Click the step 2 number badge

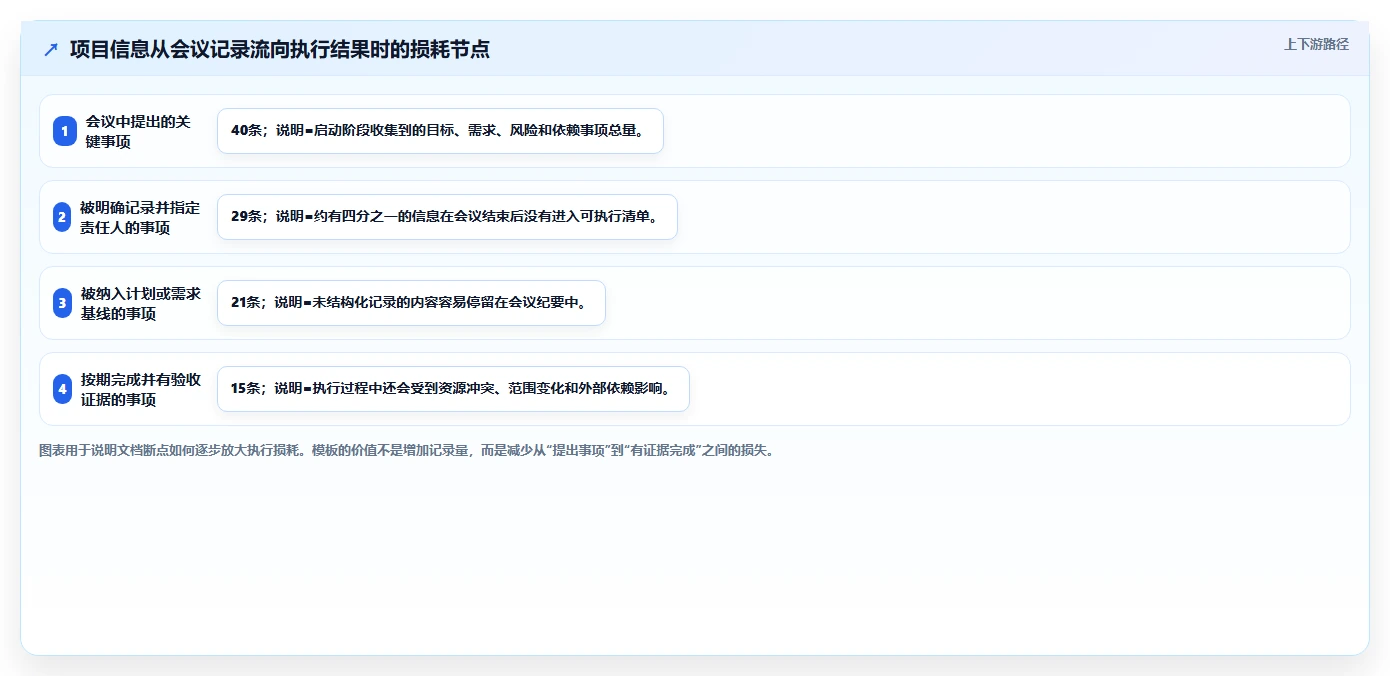click(62, 217)
